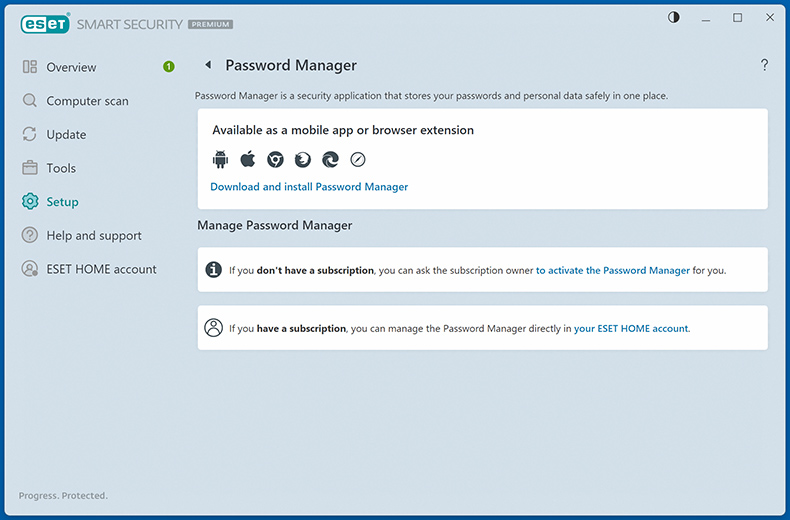The width and height of the screenshot is (790, 520).
Task: Click the Overview dashboard icon in sidebar
Action: [x=30, y=67]
